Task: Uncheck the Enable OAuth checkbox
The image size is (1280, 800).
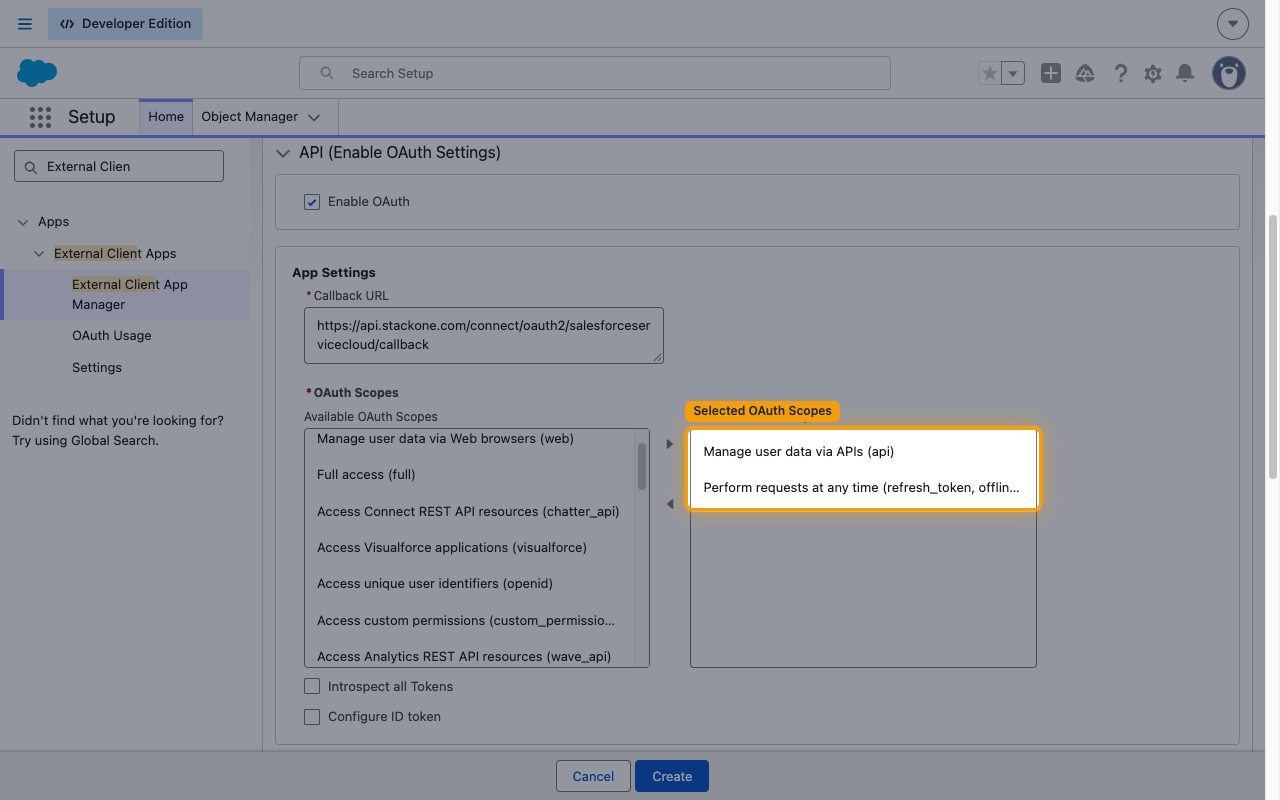Action: tap(312, 202)
